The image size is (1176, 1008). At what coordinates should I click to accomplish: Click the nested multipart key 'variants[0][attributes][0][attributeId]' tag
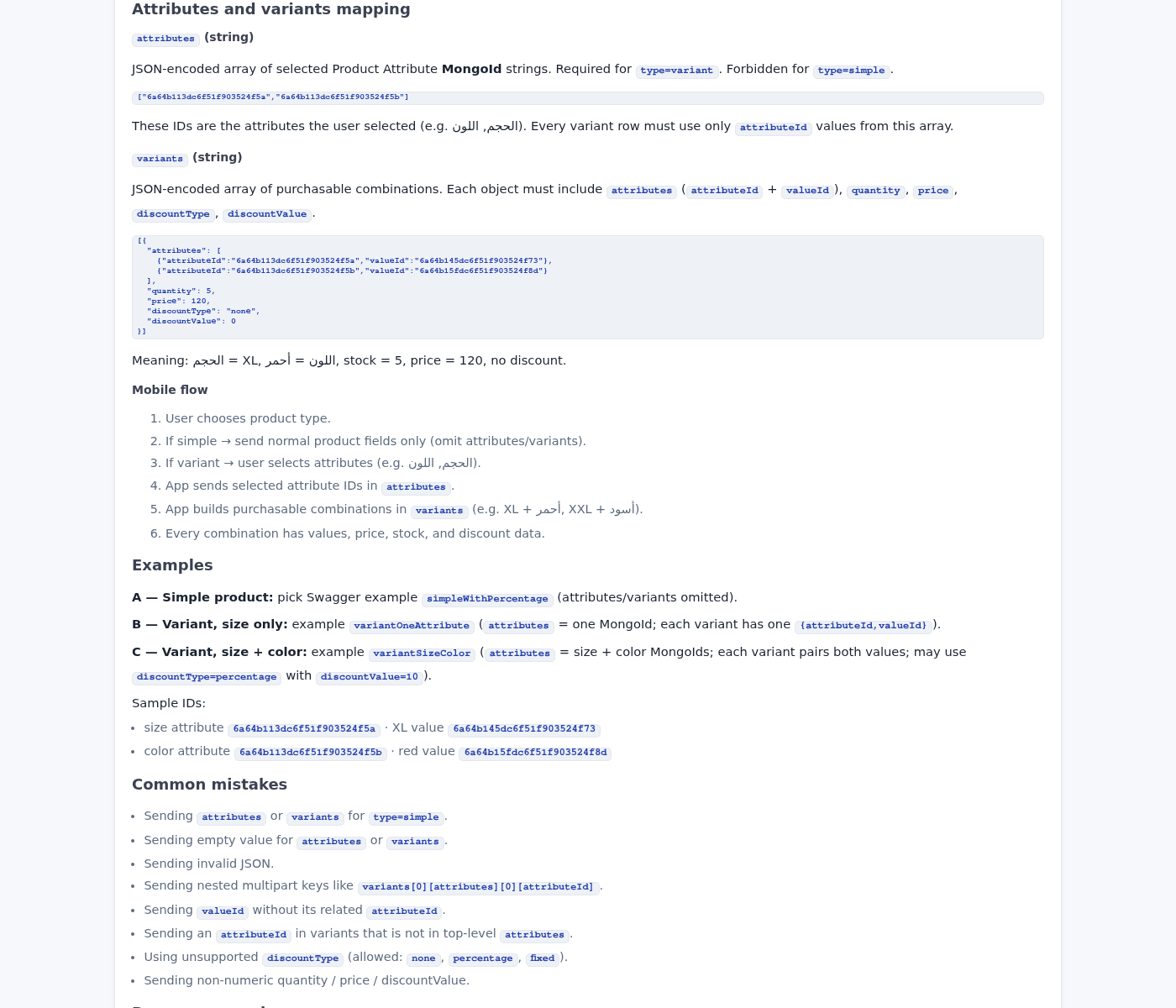pos(478,887)
